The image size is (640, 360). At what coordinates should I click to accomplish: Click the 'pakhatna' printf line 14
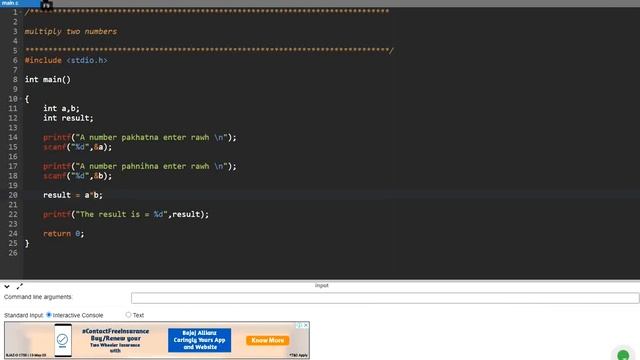(x=140, y=138)
